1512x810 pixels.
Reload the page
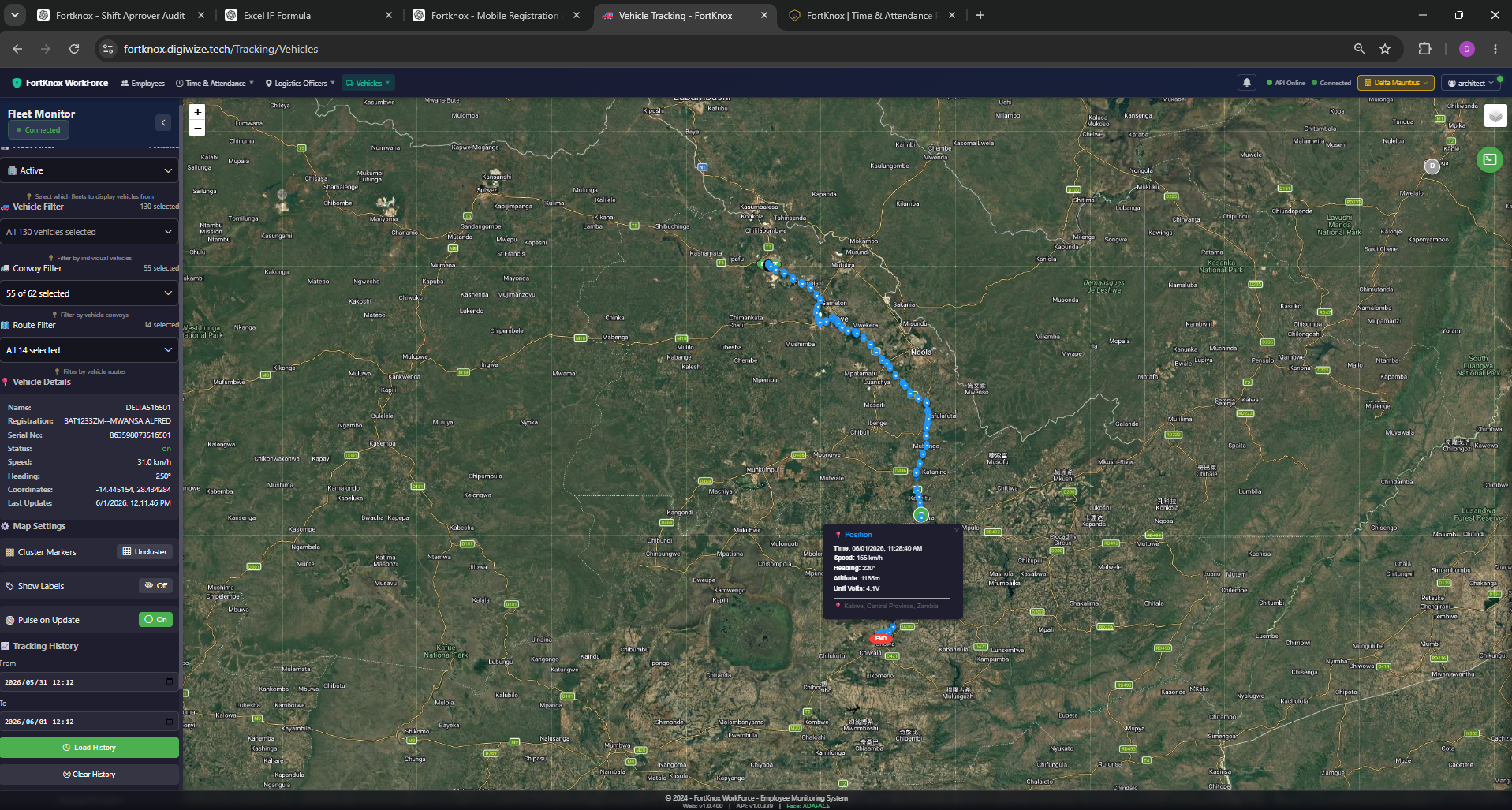pos(74,49)
